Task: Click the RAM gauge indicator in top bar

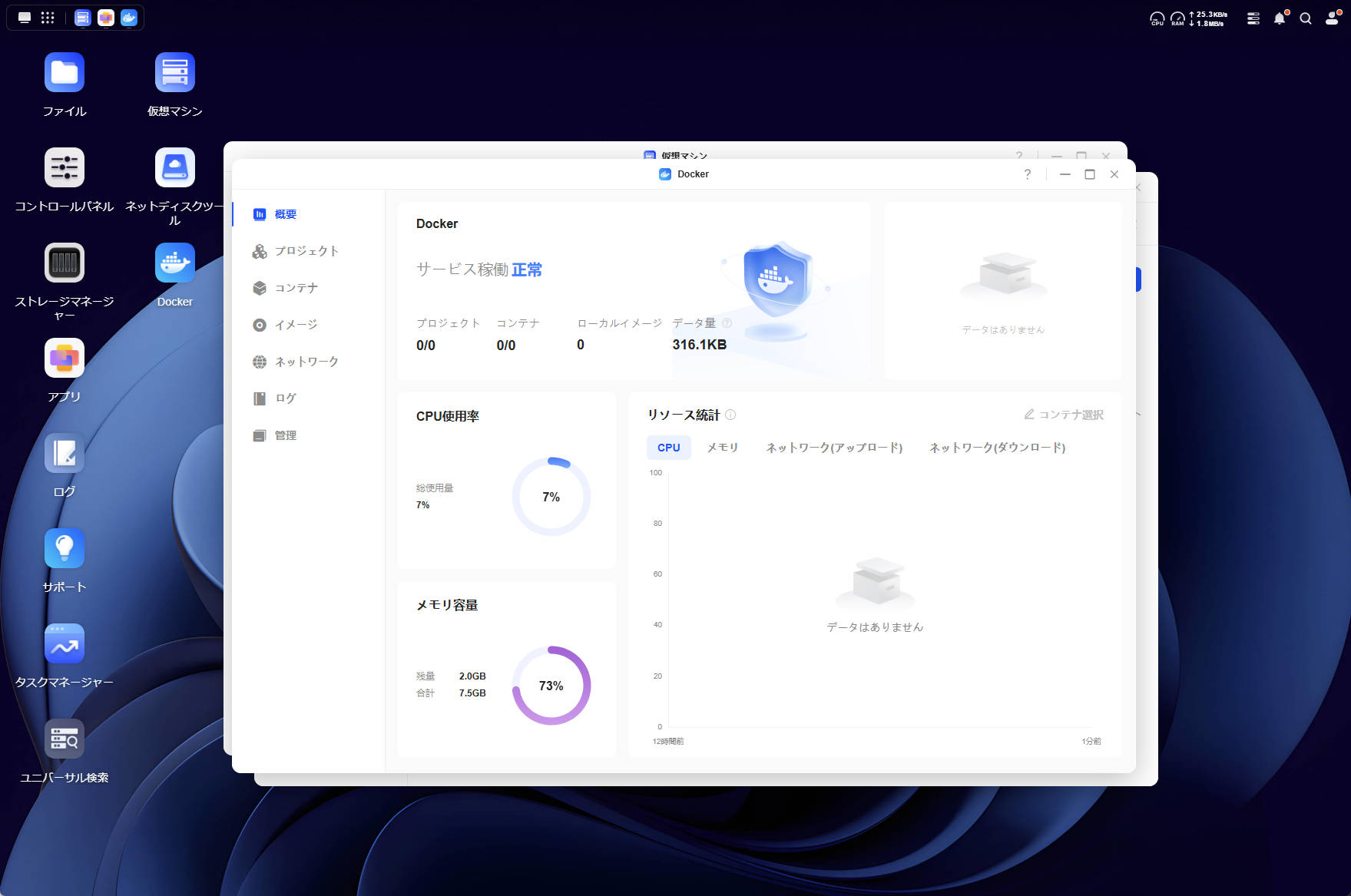Action: point(1177,18)
